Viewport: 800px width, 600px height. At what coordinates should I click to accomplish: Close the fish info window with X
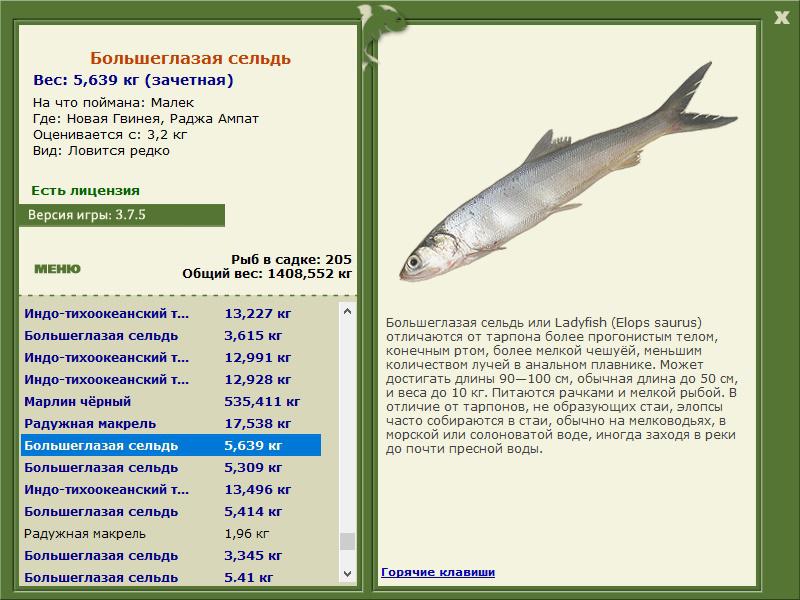pyautogui.click(x=781, y=18)
